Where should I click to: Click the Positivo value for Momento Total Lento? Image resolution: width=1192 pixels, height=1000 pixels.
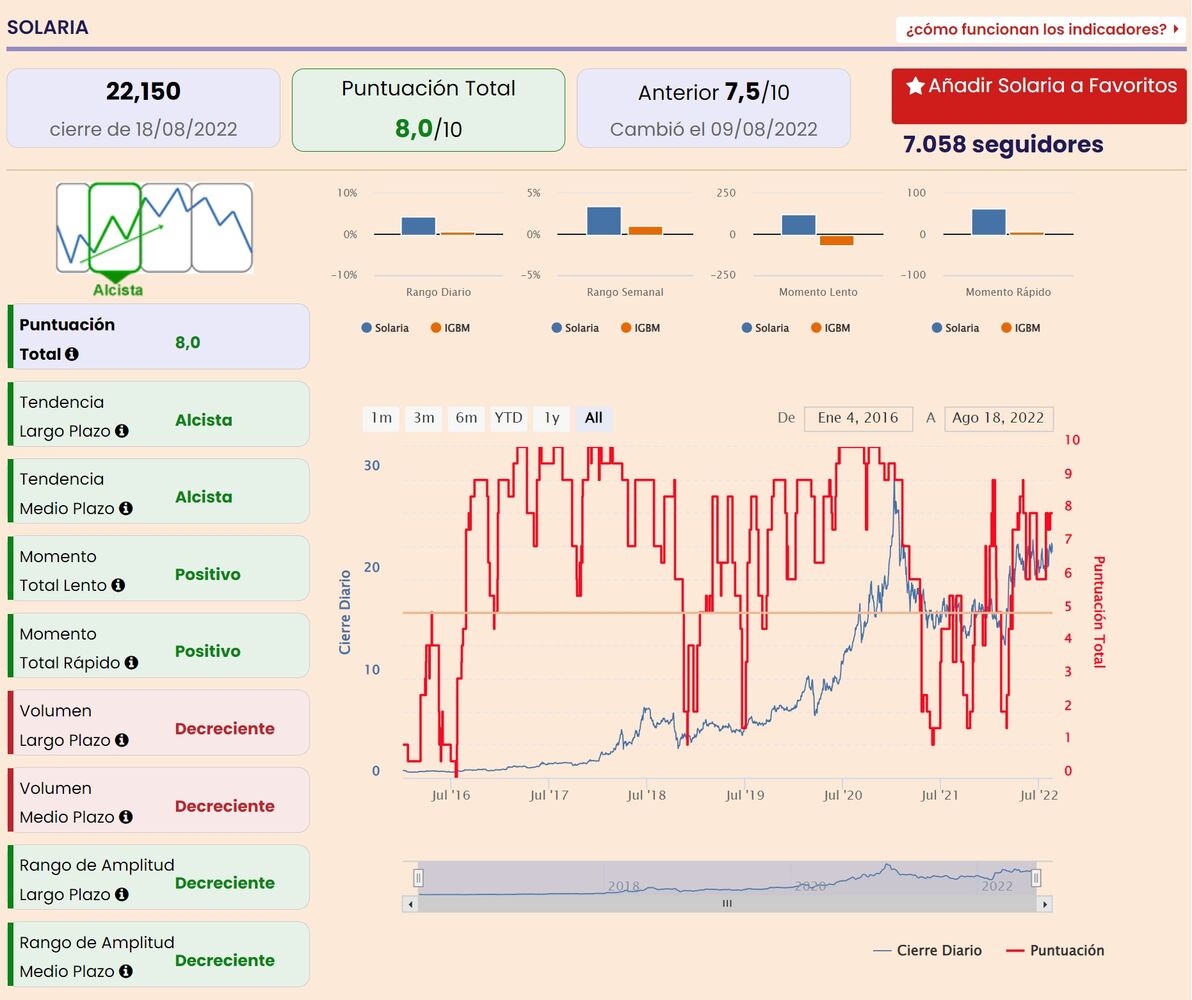[x=208, y=575]
